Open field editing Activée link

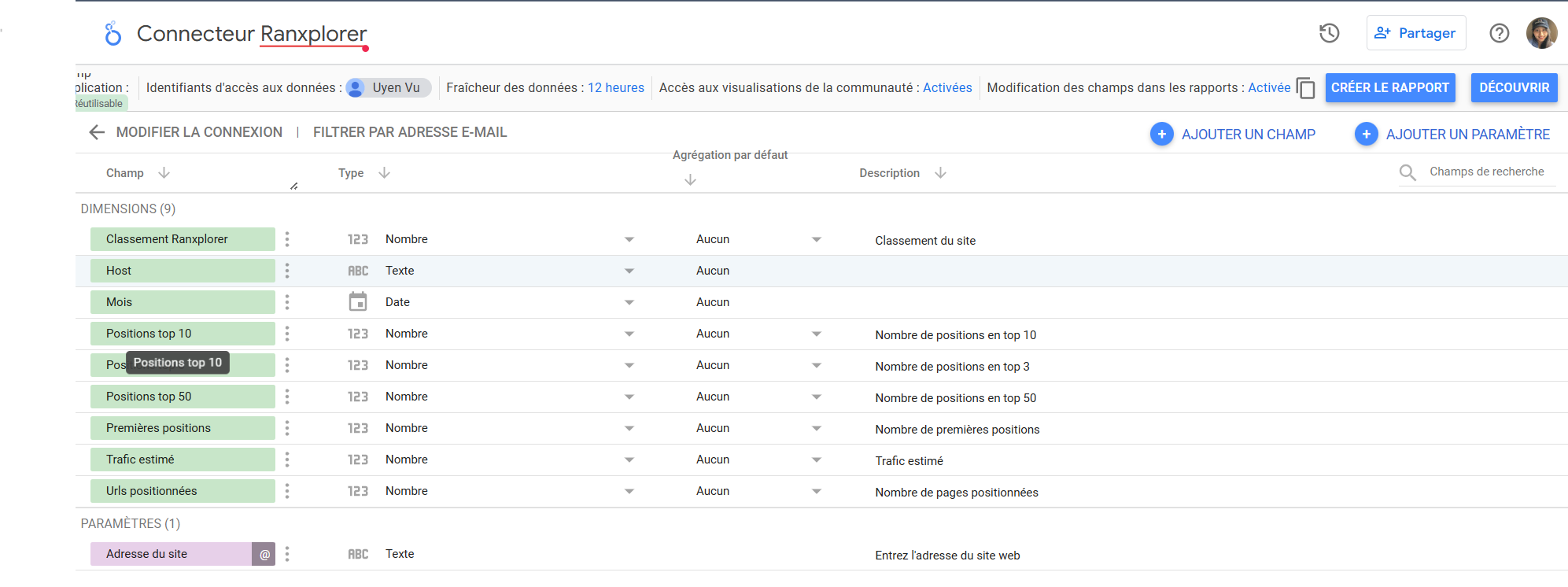pos(1269,88)
